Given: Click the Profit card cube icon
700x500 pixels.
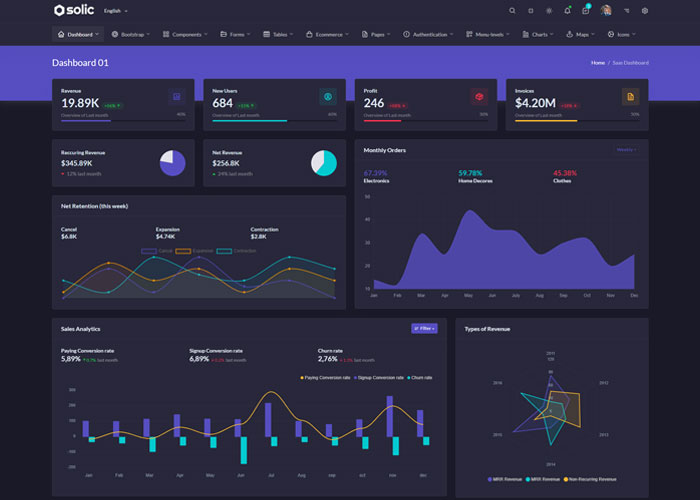Looking at the screenshot, I should tap(479, 97).
